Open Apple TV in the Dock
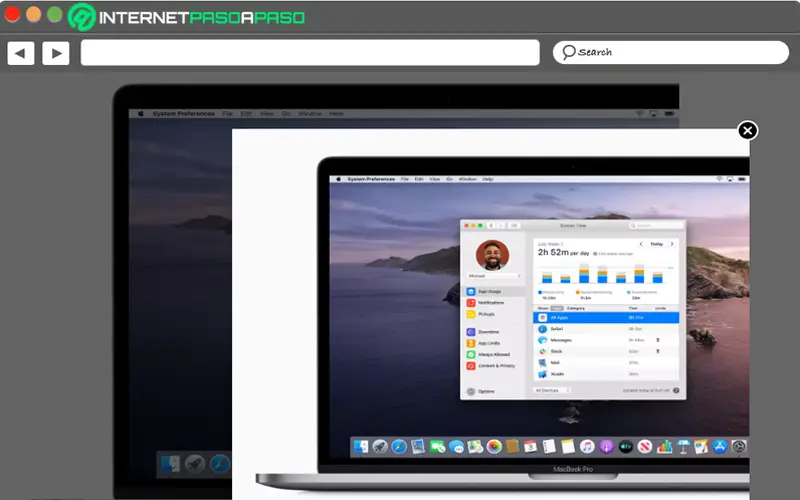Image resolution: width=800 pixels, height=500 pixels. tap(626, 447)
